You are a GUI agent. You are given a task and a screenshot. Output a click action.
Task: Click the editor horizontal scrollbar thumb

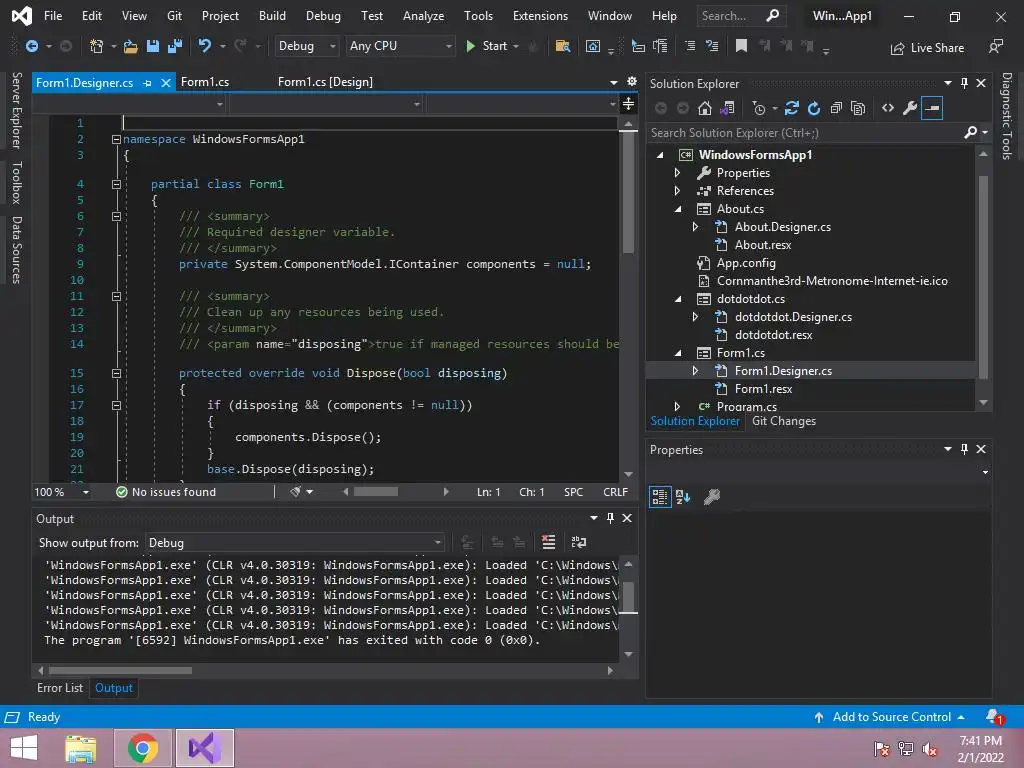[x=376, y=492]
